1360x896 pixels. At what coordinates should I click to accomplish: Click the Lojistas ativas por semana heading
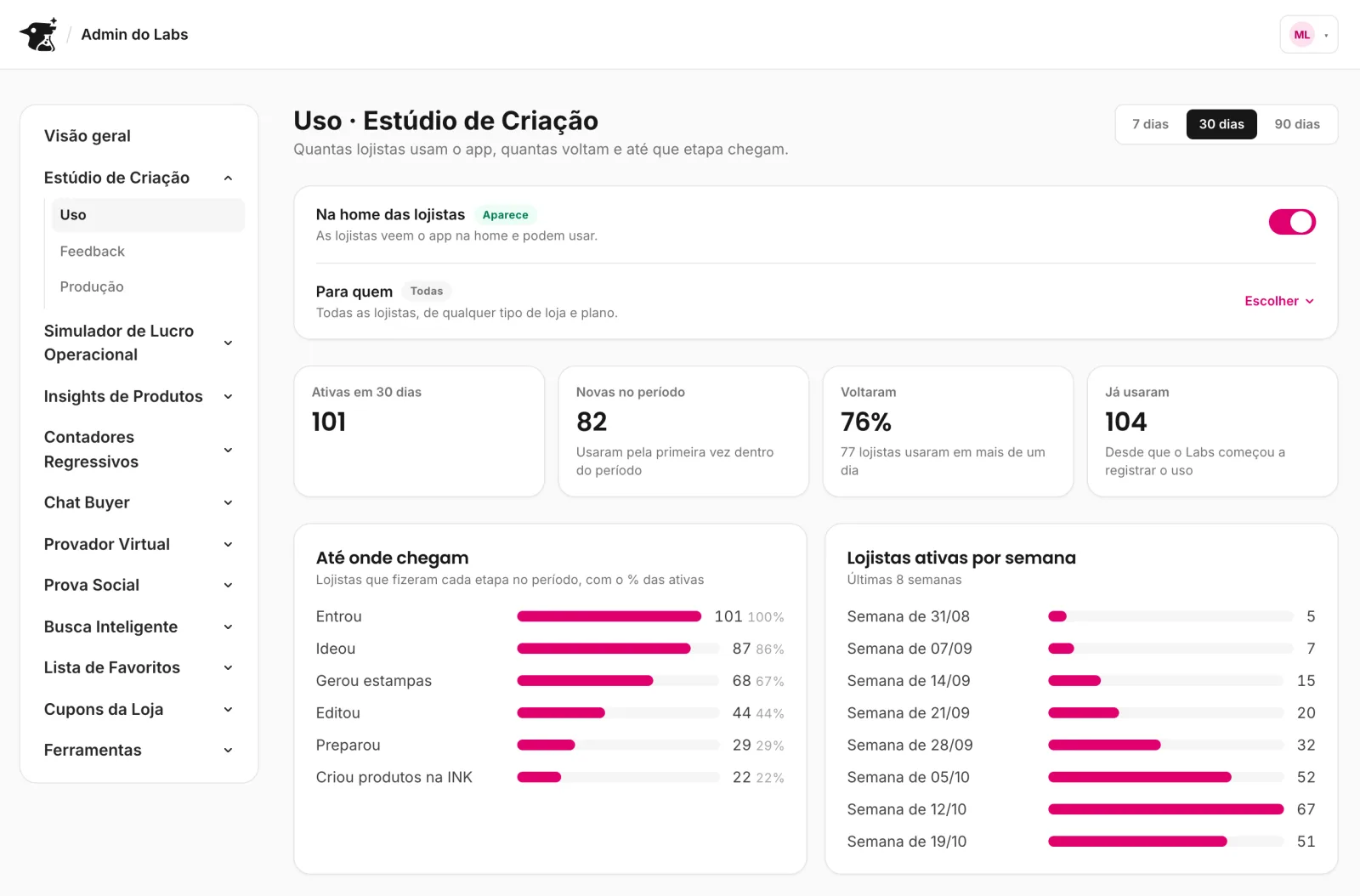pyautogui.click(x=961, y=558)
